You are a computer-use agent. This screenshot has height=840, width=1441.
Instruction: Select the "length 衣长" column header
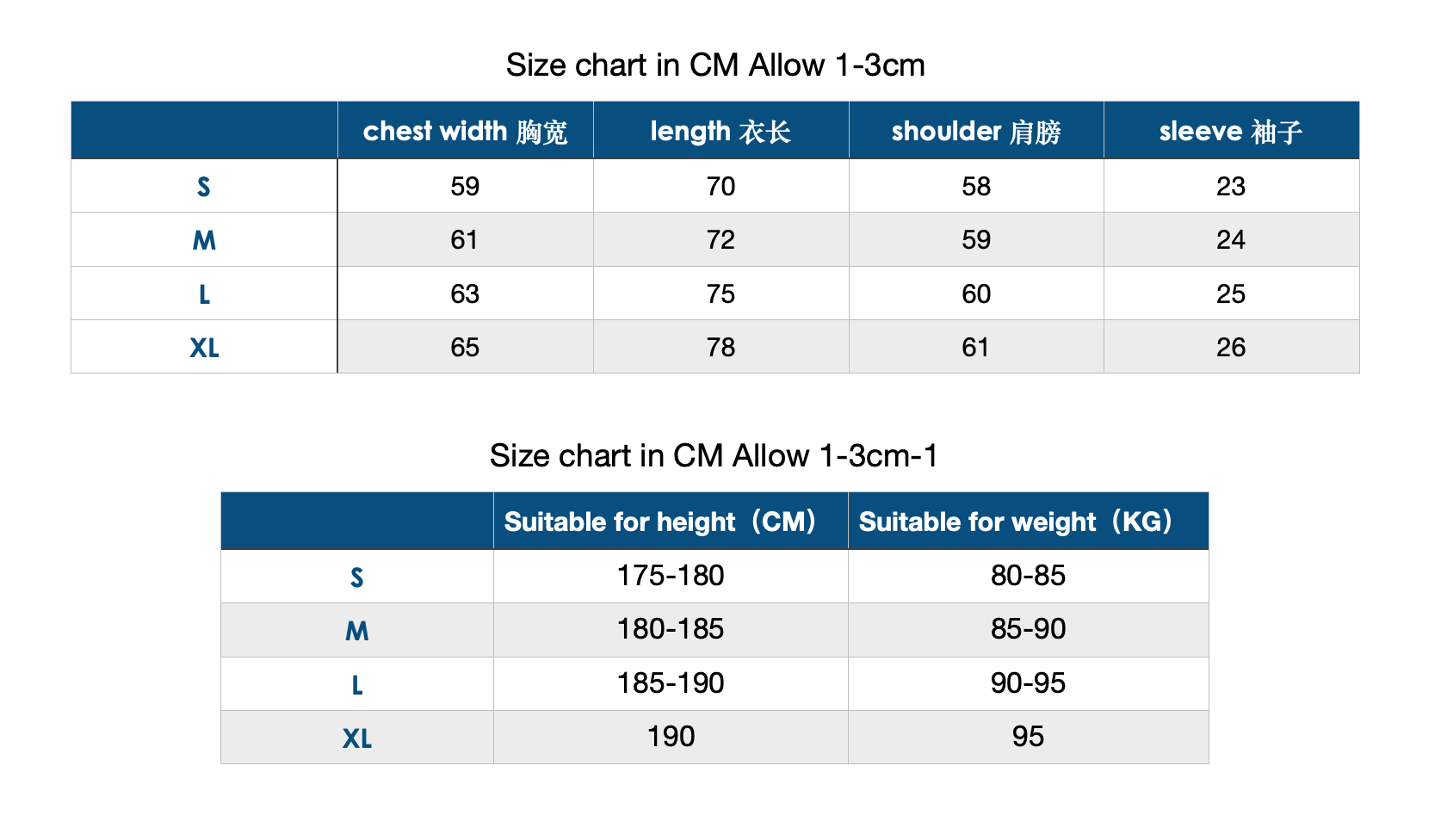tap(720, 131)
